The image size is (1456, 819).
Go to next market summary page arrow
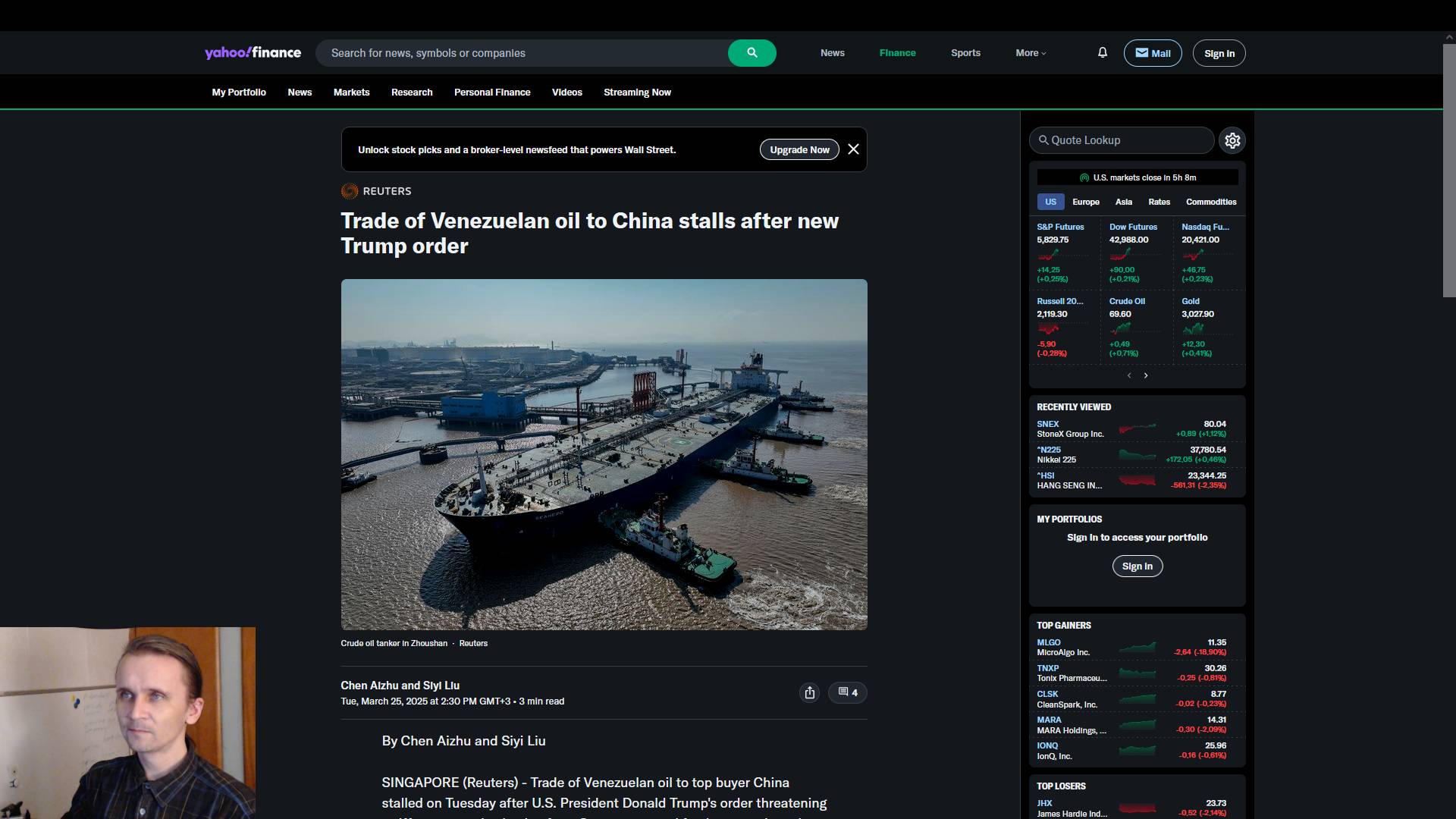pos(1146,375)
